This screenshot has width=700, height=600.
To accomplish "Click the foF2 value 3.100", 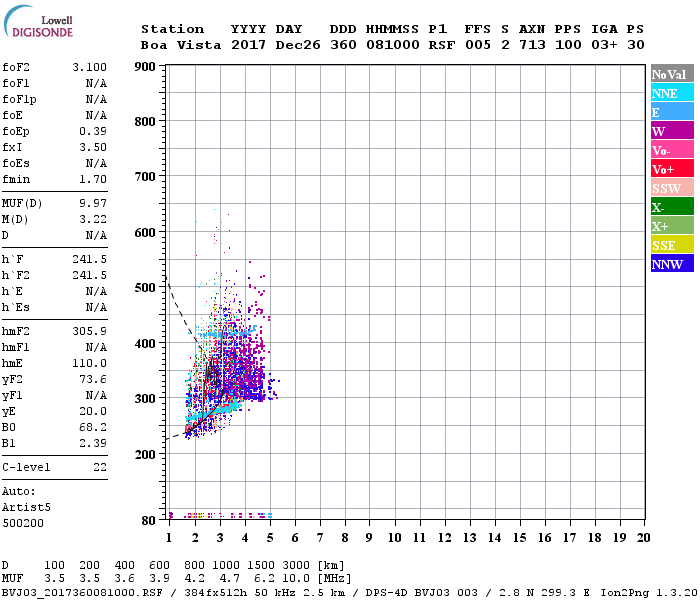I will tap(89, 67).
